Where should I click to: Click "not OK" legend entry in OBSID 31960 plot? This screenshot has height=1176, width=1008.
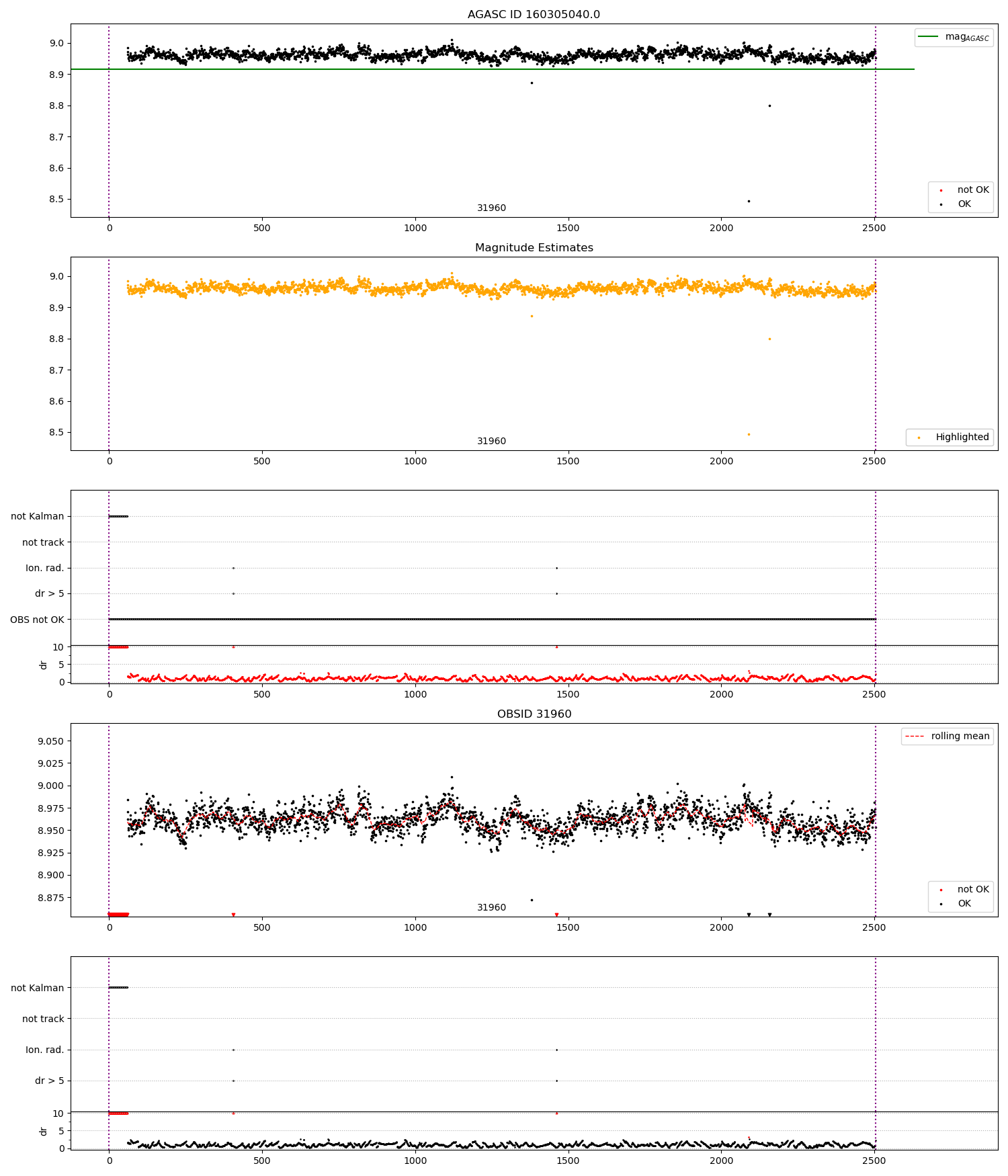click(973, 890)
